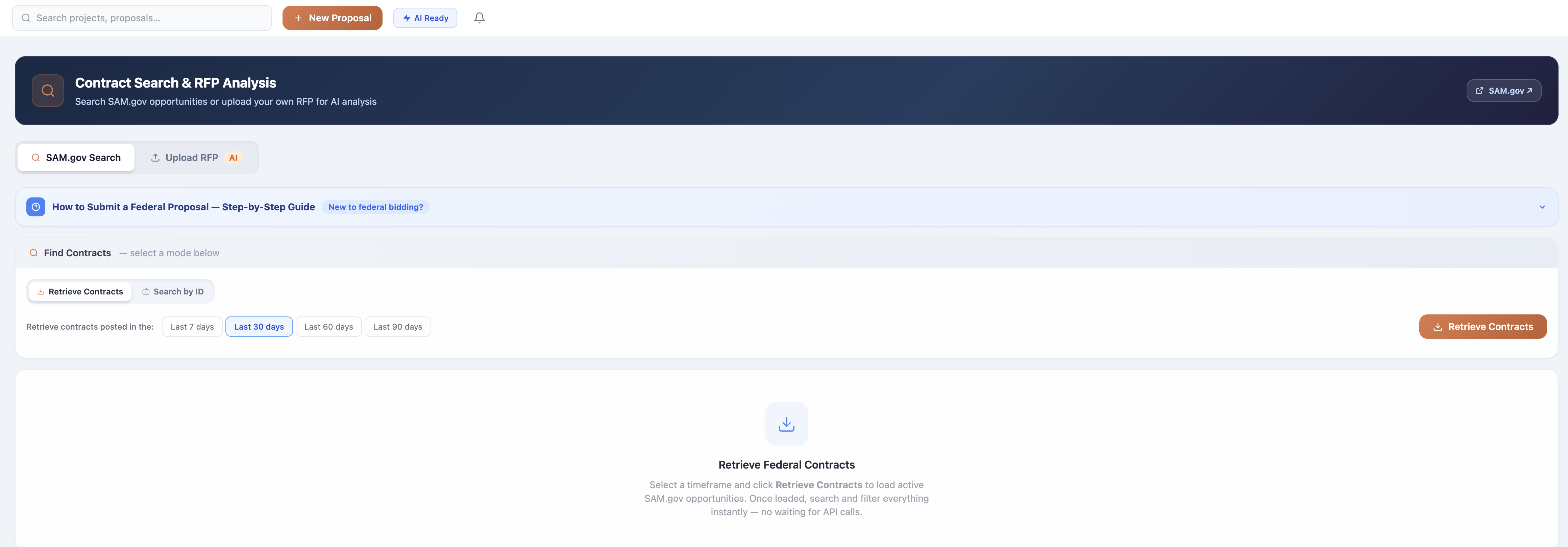1568x547 pixels.
Task: Choose the Last 30 days option
Action: (x=259, y=327)
